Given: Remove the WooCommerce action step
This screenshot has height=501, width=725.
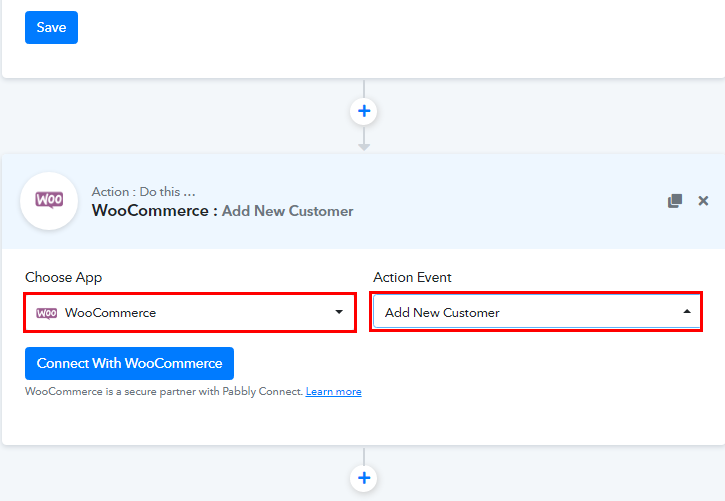Looking at the screenshot, I should point(703,201).
